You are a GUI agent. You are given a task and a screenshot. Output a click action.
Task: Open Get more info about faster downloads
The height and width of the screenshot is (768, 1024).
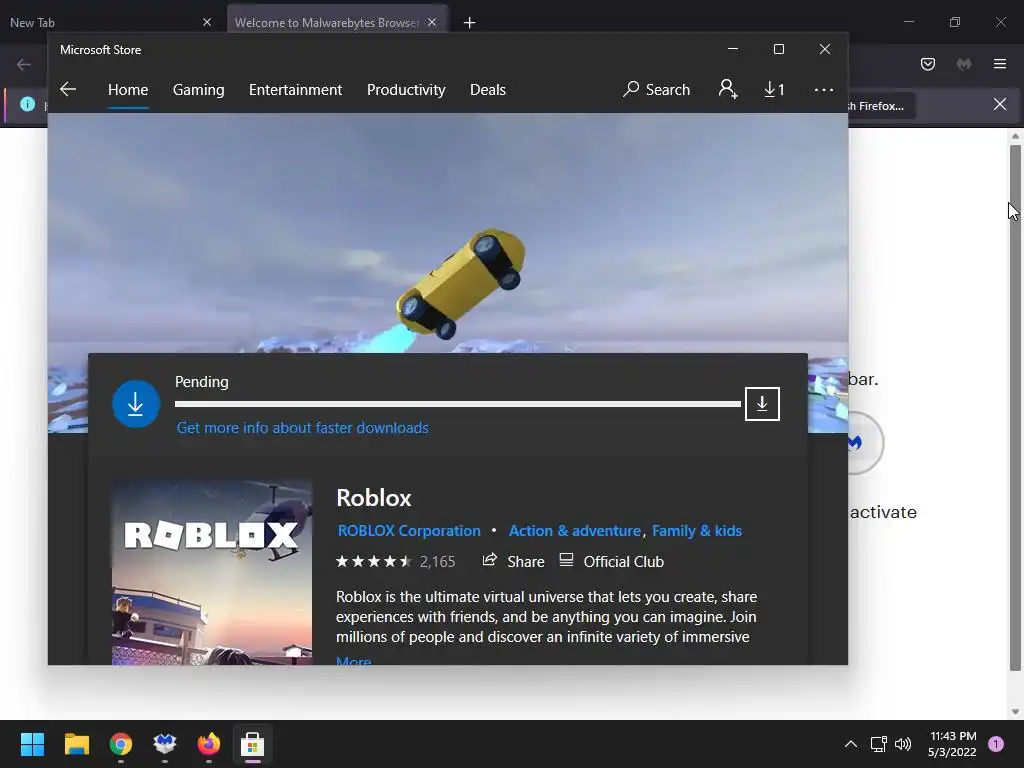(302, 428)
